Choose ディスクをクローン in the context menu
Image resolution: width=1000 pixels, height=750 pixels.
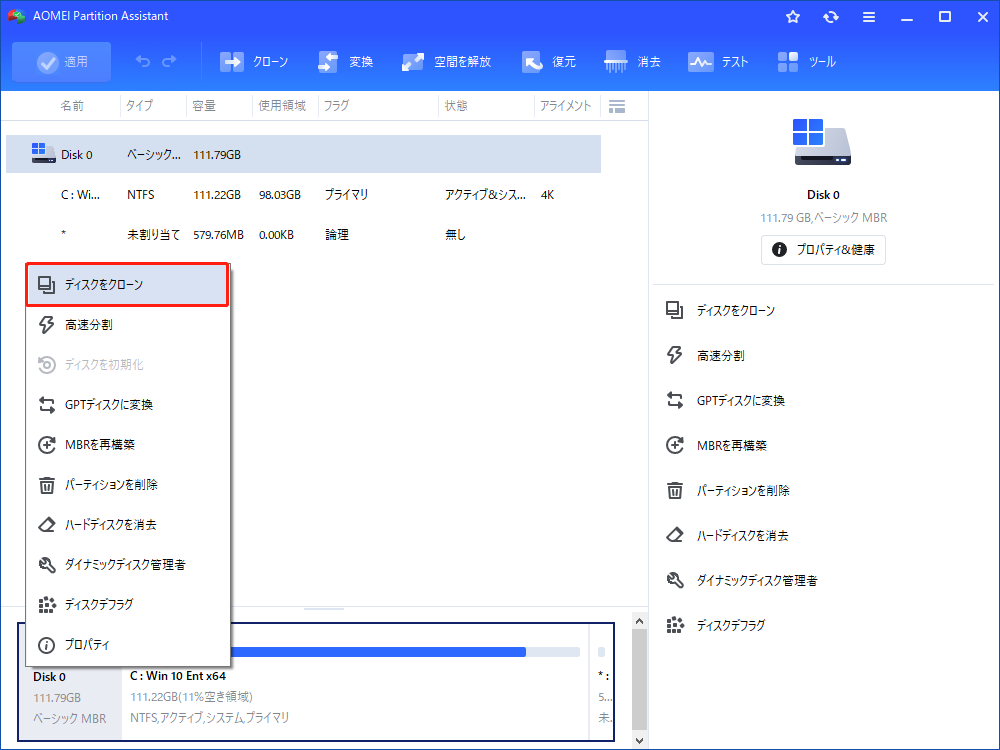[128, 284]
